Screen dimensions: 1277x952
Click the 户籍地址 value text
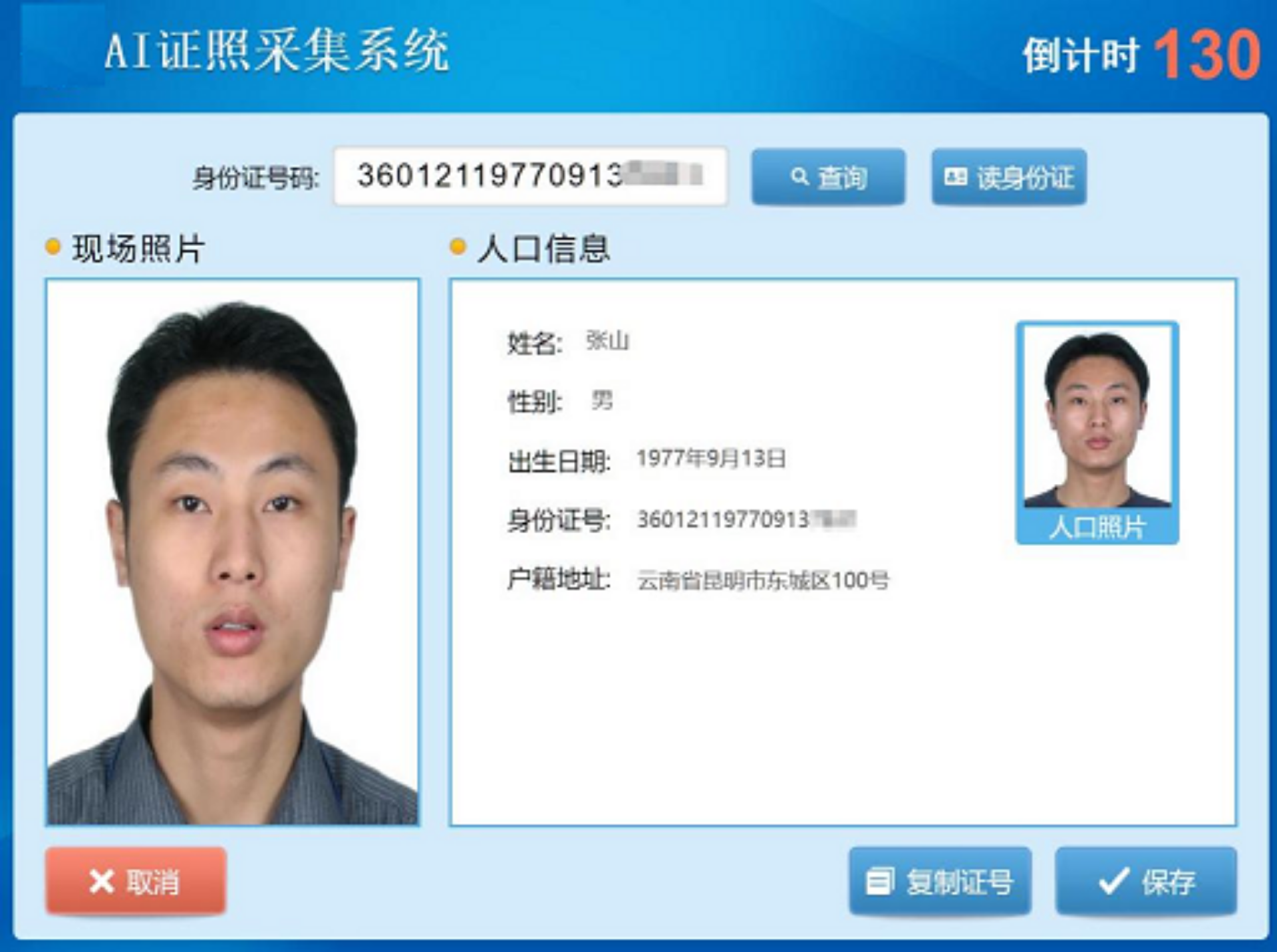pyautogui.click(x=763, y=580)
